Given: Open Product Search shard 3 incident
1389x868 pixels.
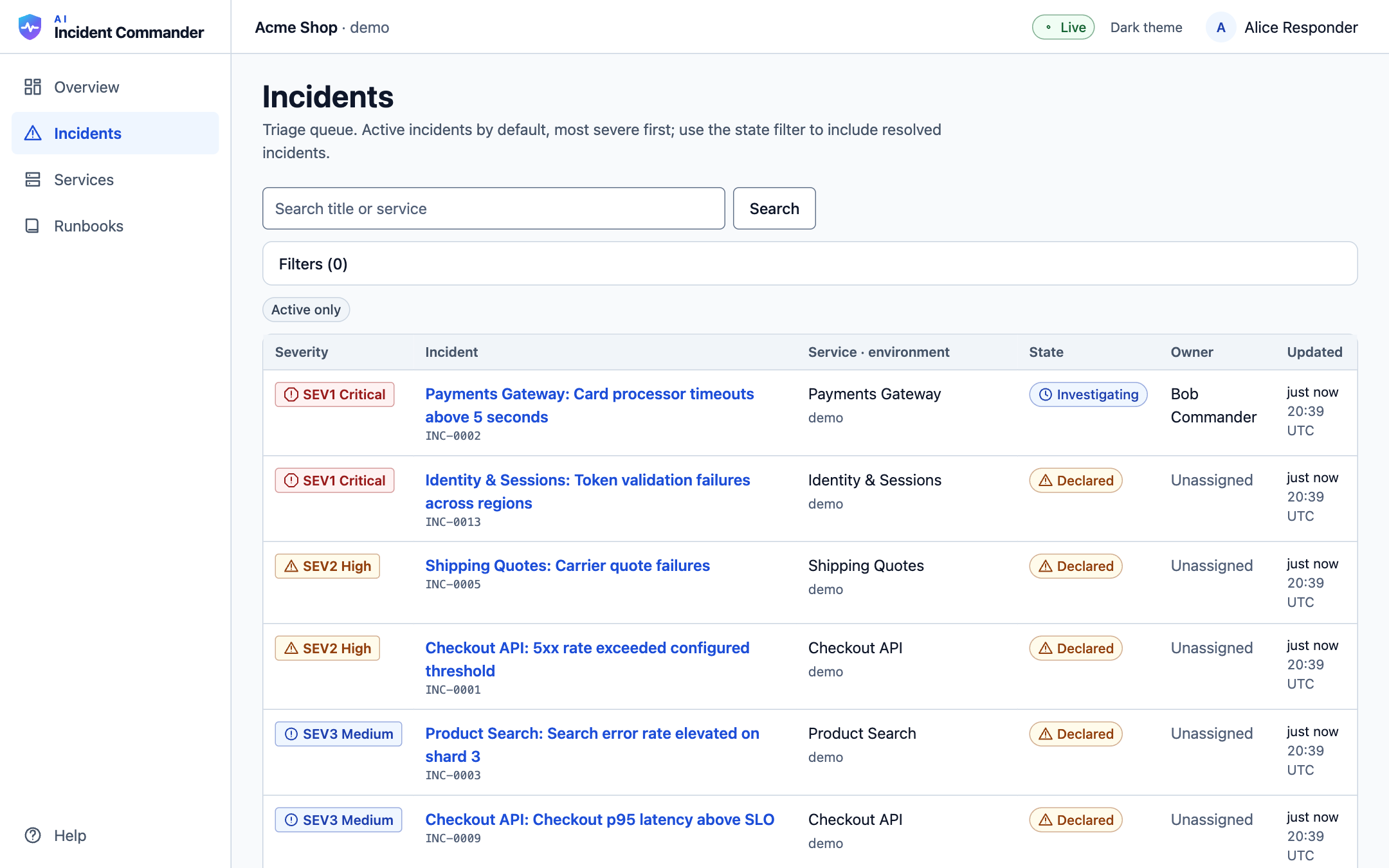Looking at the screenshot, I should click(592, 745).
